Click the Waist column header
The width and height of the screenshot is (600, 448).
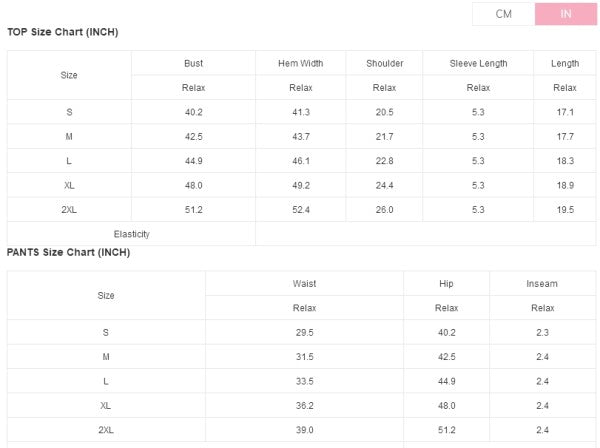tap(304, 284)
